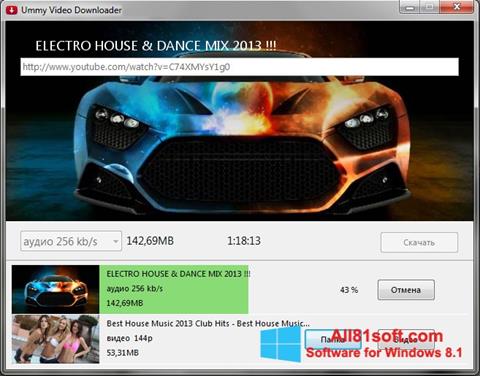
Task: Open the аудио 256 kb/s format dropdown
Action: click(x=71, y=241)
